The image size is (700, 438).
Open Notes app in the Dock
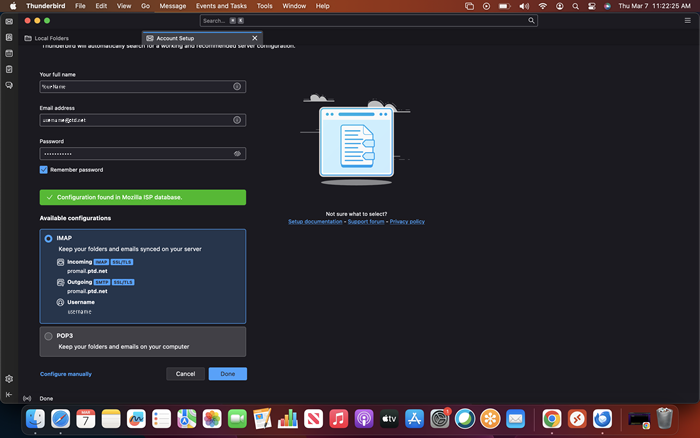tap(111, 419)
